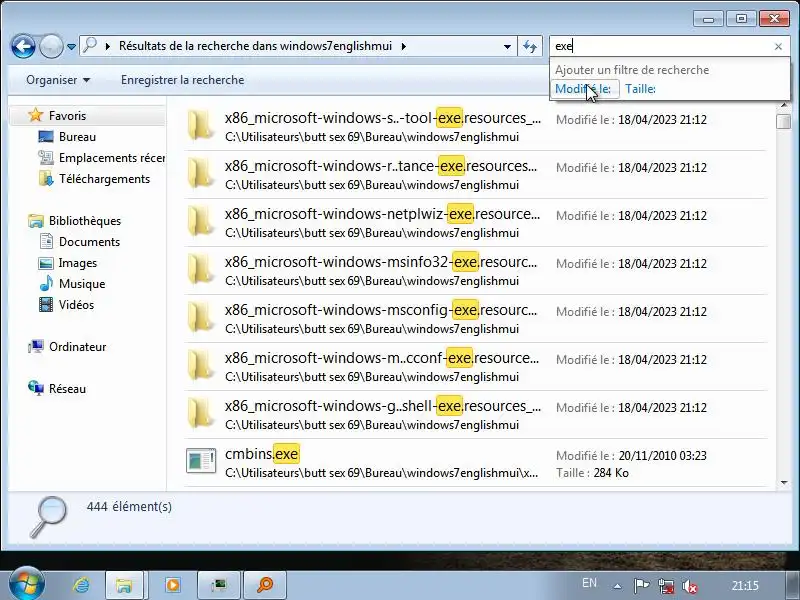Launch Internet Explorer from the taskbar

pyautogui.click(x=82, y=585)
